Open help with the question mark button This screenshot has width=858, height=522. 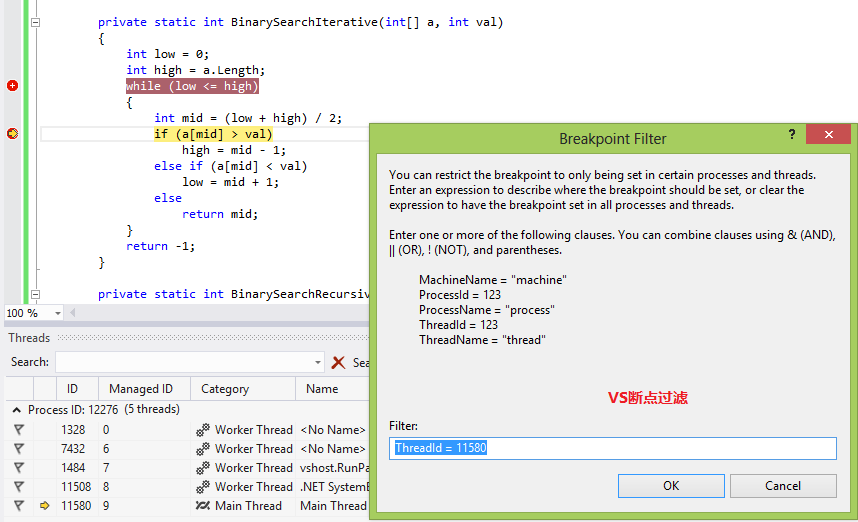pyautogui.click(x=791, y=134)
